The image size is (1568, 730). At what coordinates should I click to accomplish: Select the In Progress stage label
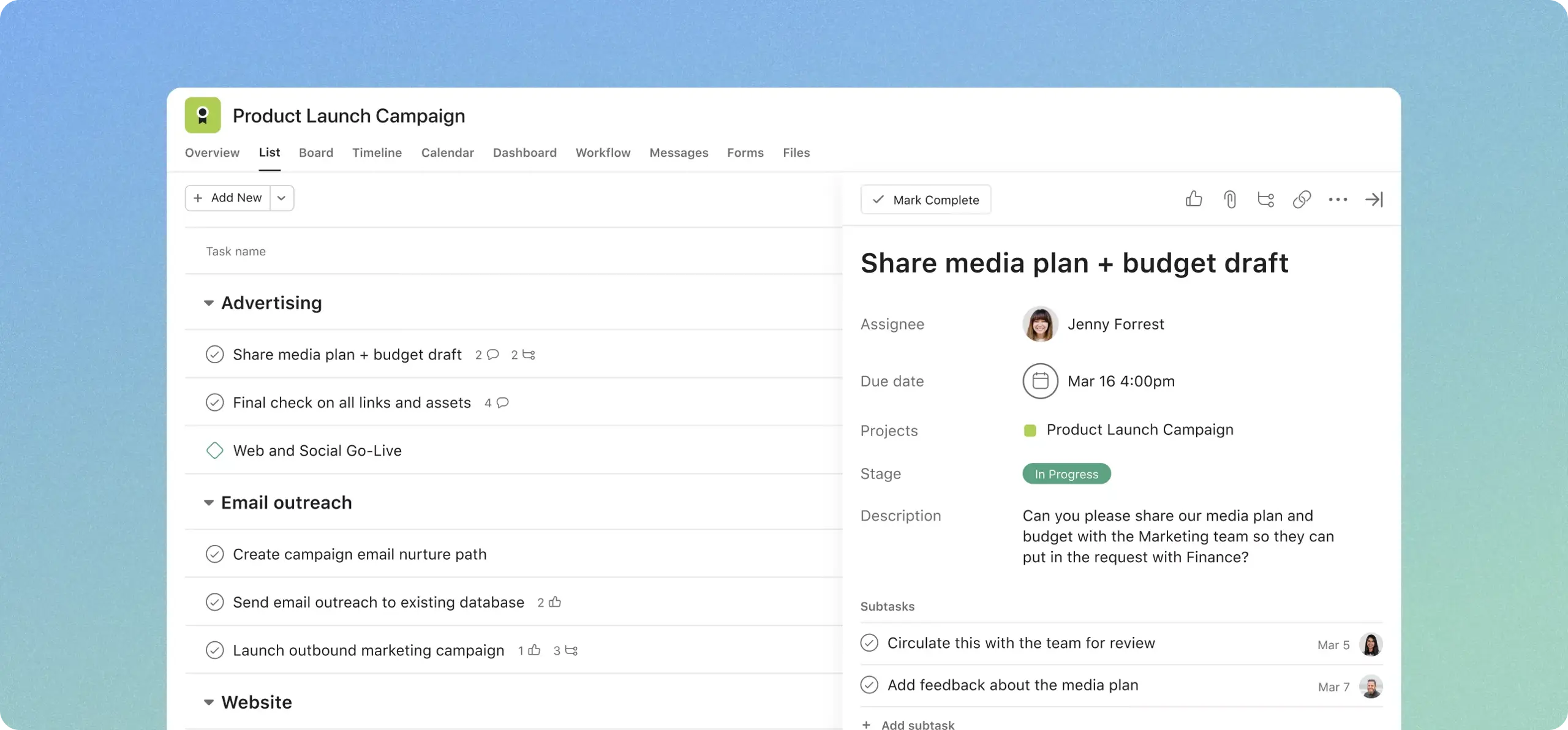pos(1066,474)
